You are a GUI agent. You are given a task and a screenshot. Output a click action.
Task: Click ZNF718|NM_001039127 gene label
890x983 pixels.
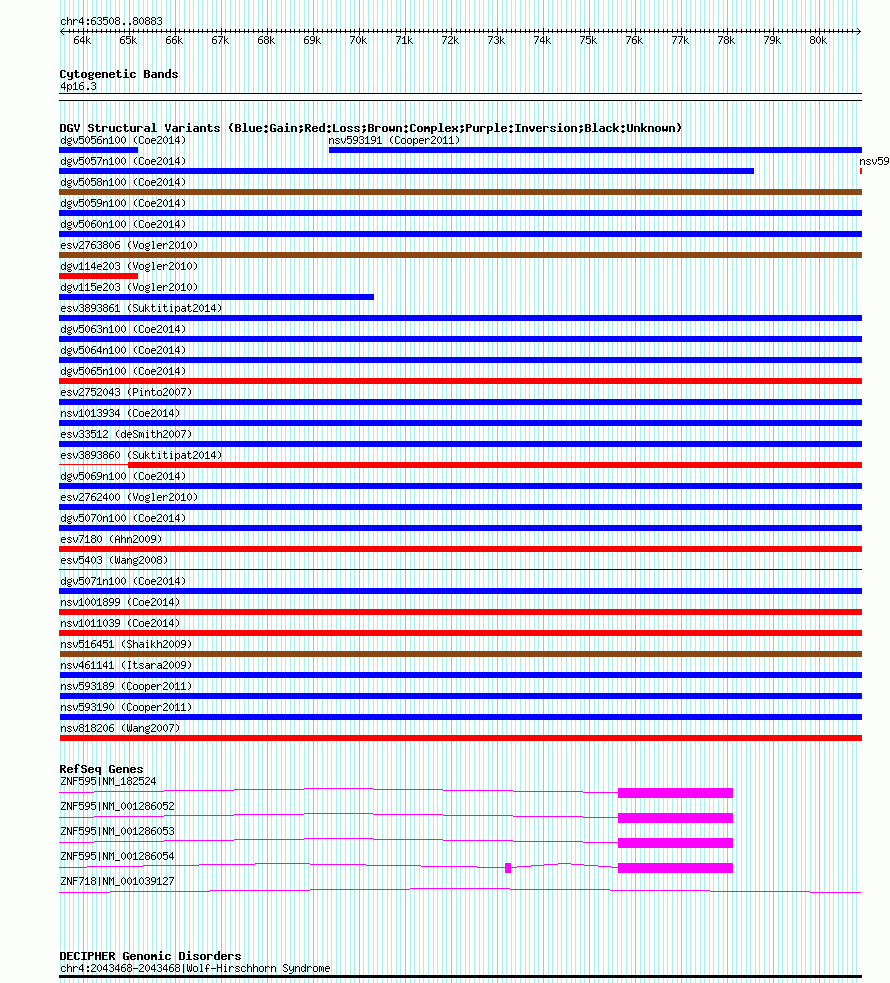pyautogui.click(x=117, y=881)
